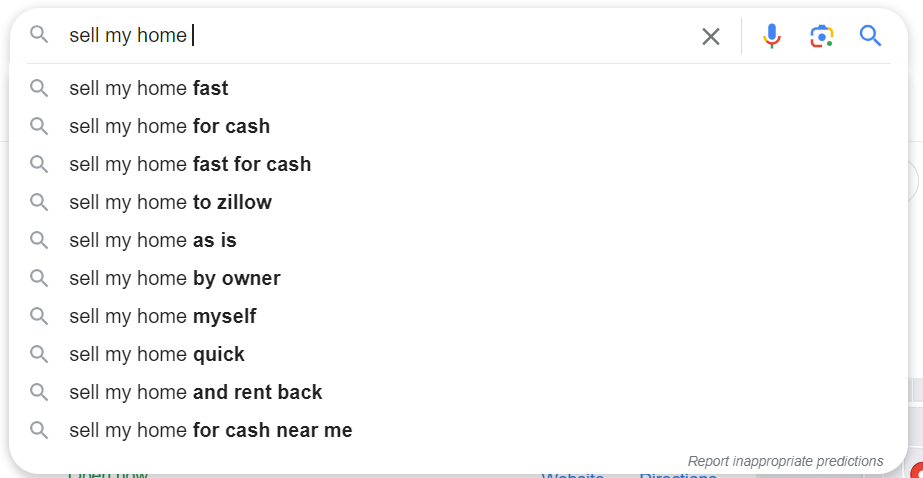Choose suggestion "sell my home for cash"
This screenshot has height=478, width=923.
click(x=458, y=126)
